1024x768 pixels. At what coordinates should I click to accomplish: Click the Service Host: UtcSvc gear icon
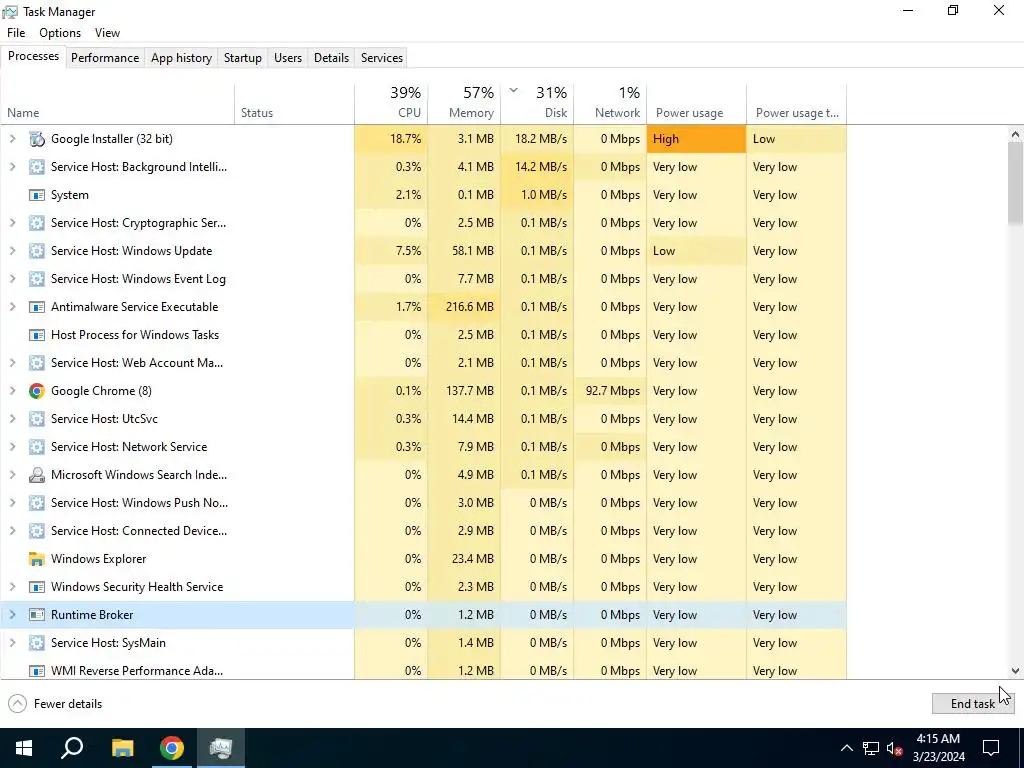pyautogui.click(x=37, y=419)
